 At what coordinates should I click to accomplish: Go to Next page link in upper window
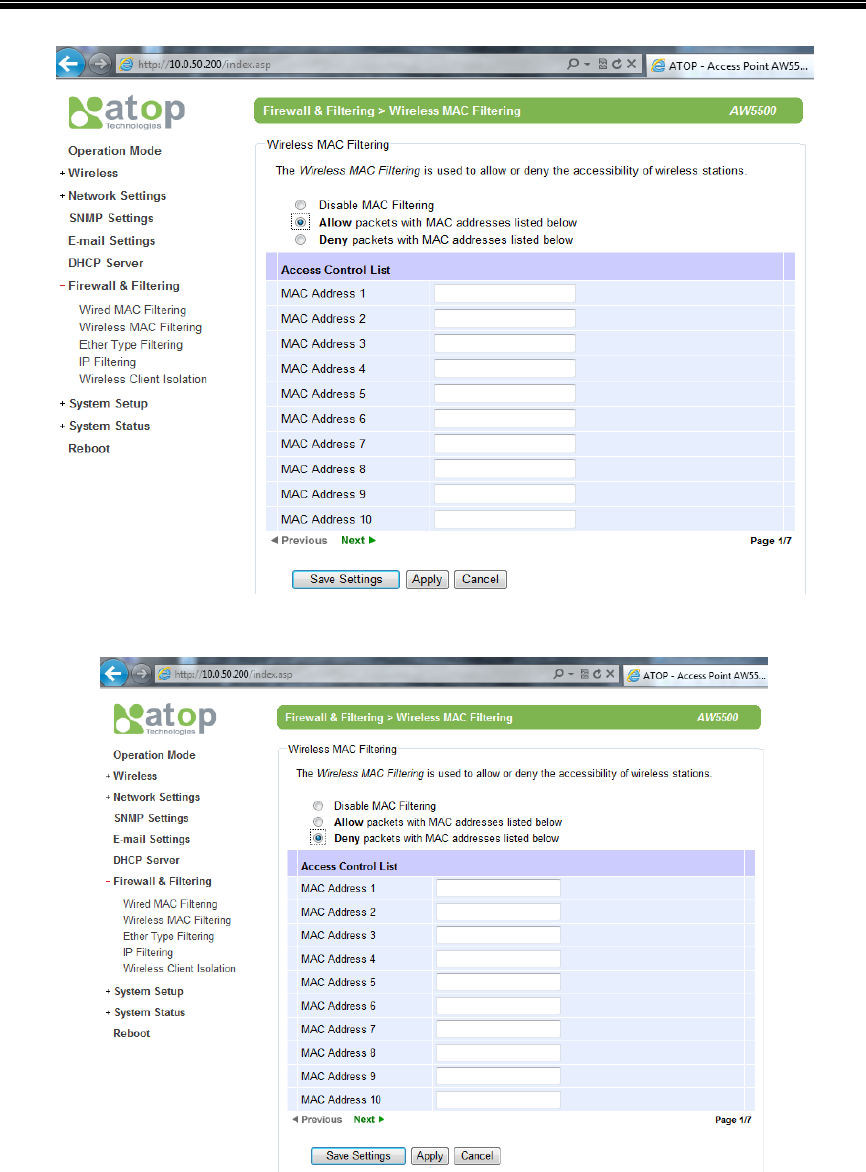[359, 540]
